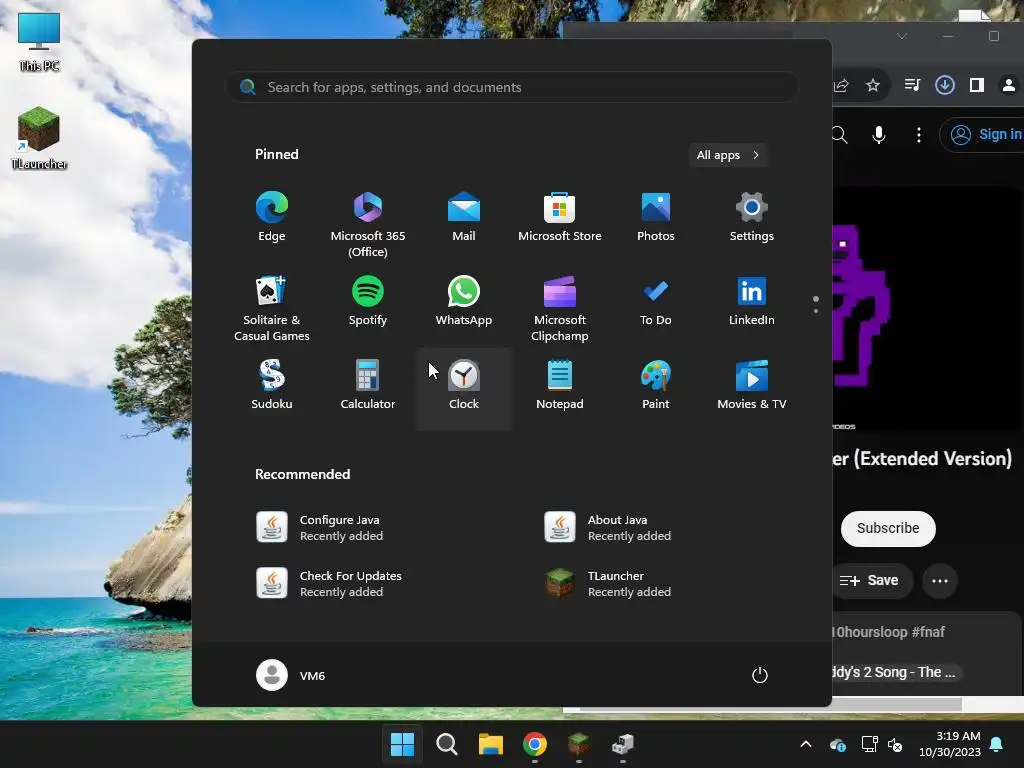
Task: Open the Power options button
Action: tap(760, 675)
